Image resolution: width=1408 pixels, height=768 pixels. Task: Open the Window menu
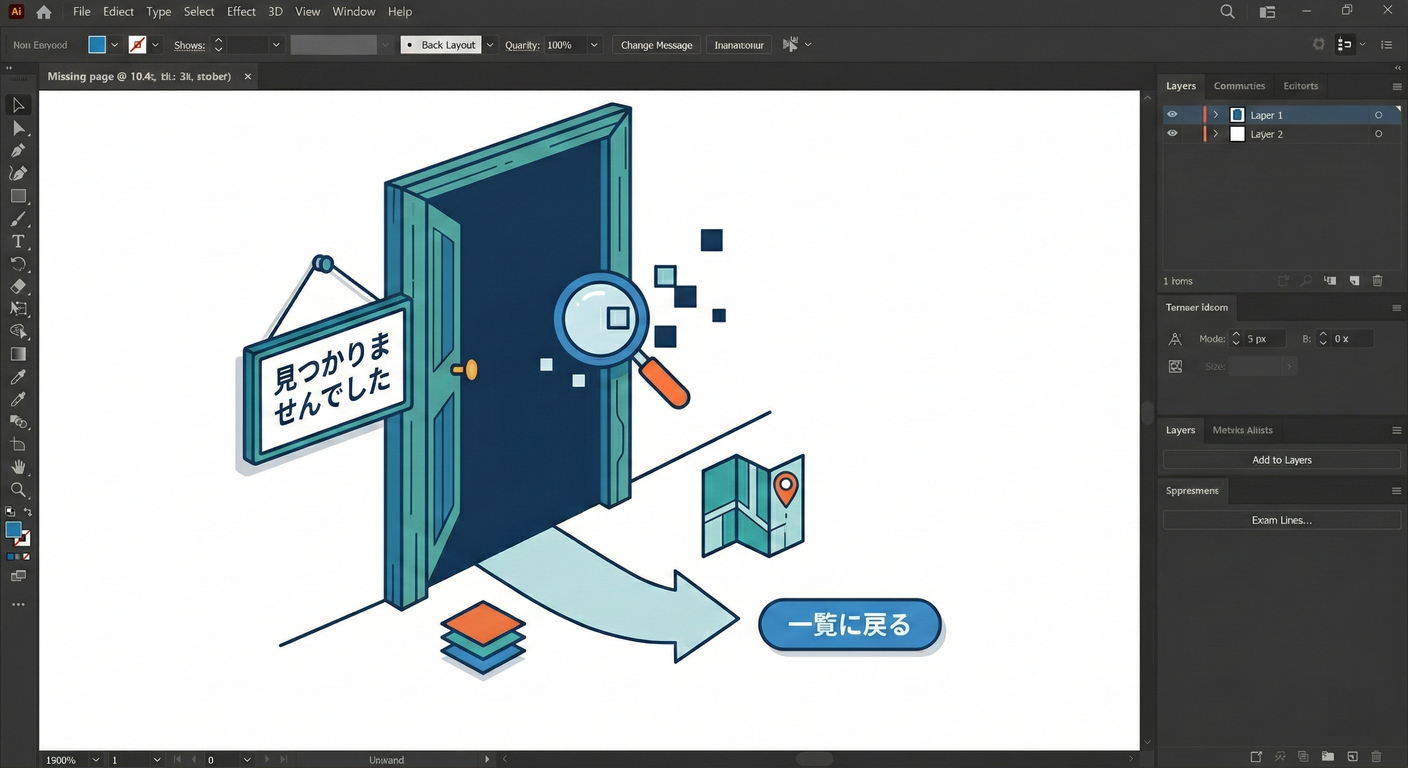point(353,11)
